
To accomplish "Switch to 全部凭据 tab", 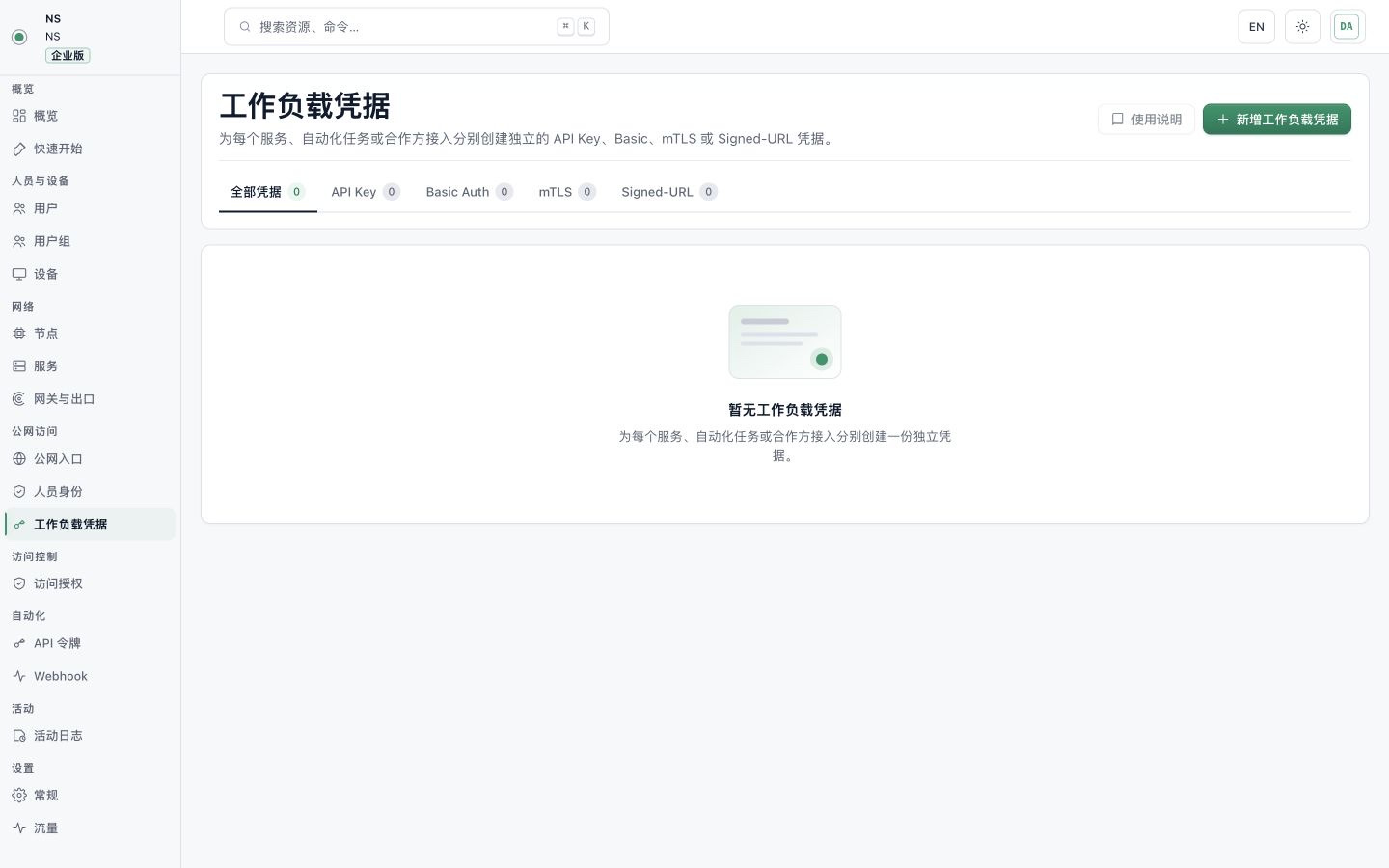I will pyautogui.click(x=268, y=192).
